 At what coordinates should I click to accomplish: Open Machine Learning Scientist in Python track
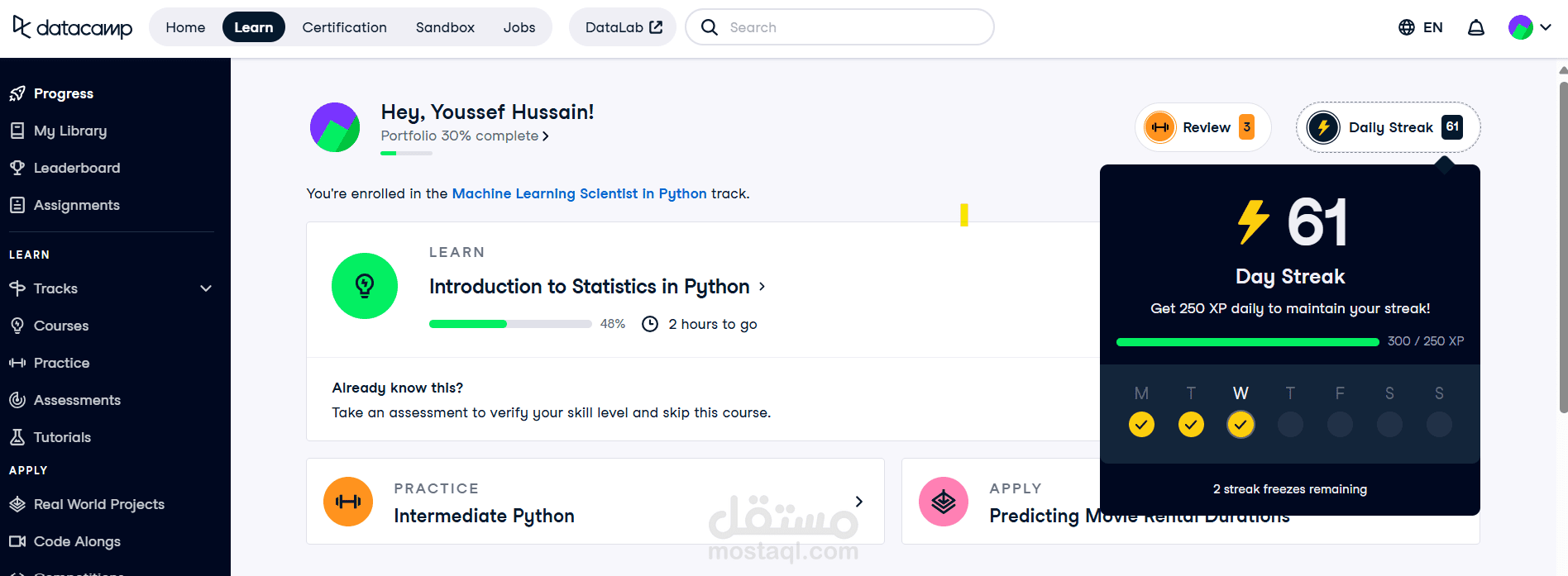580,193
